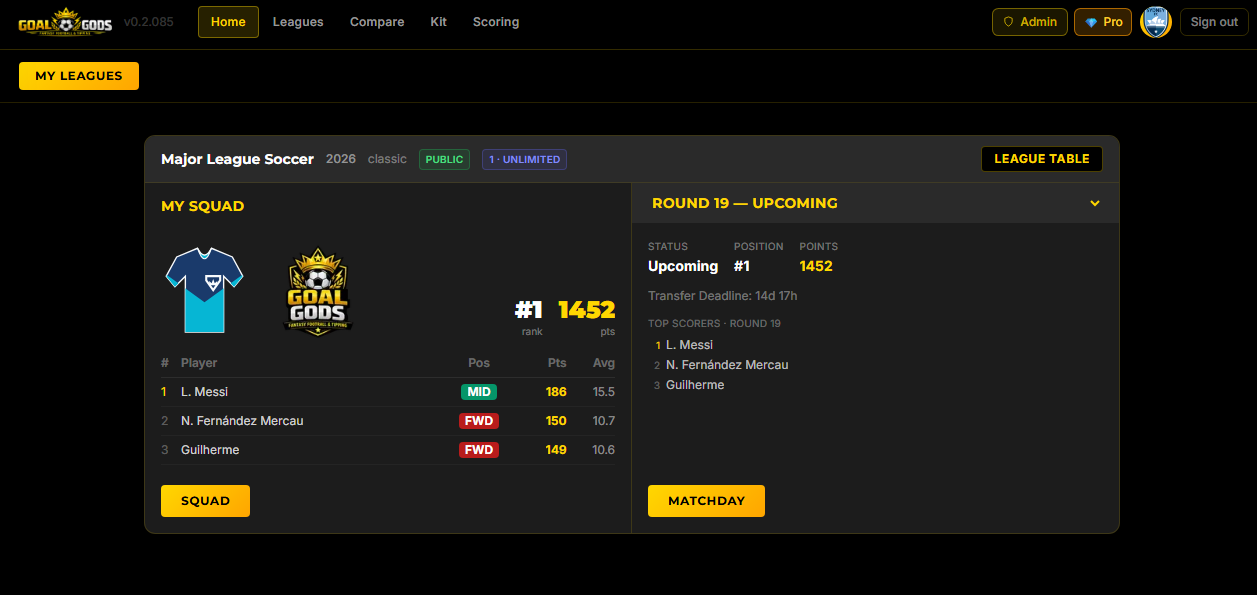The width and height of the screenshot is (1257, 595).
Task: Select the Major League Soccer league title
Action: [237, 159]
